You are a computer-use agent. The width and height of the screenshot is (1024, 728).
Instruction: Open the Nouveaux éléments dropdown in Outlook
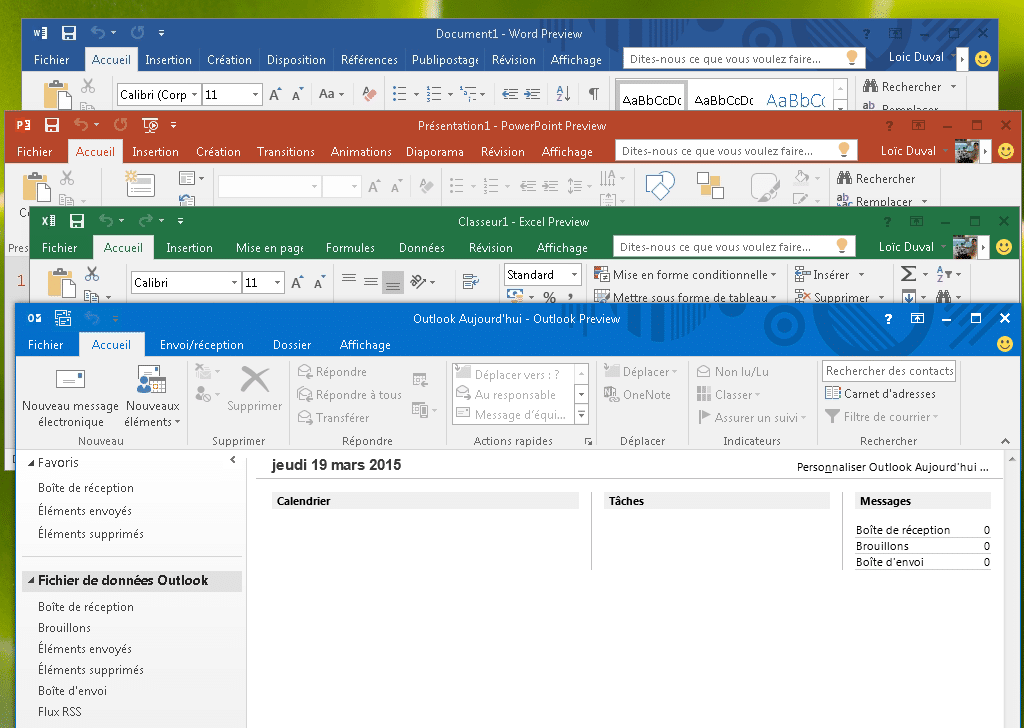pyautogui.click(x=152, y=396)
